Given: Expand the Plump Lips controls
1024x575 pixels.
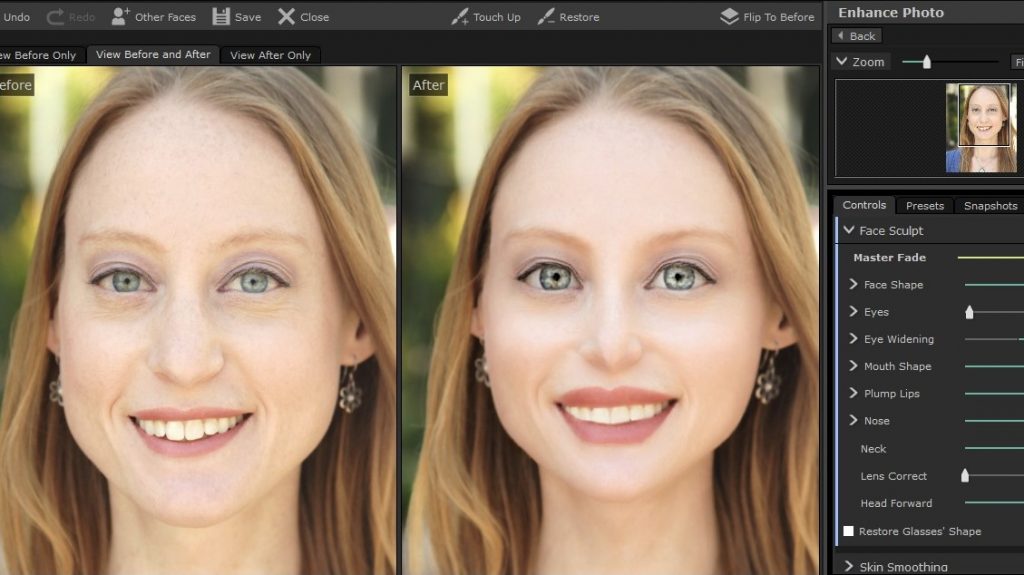Looking at the screenshot, I should pos(854,393).
